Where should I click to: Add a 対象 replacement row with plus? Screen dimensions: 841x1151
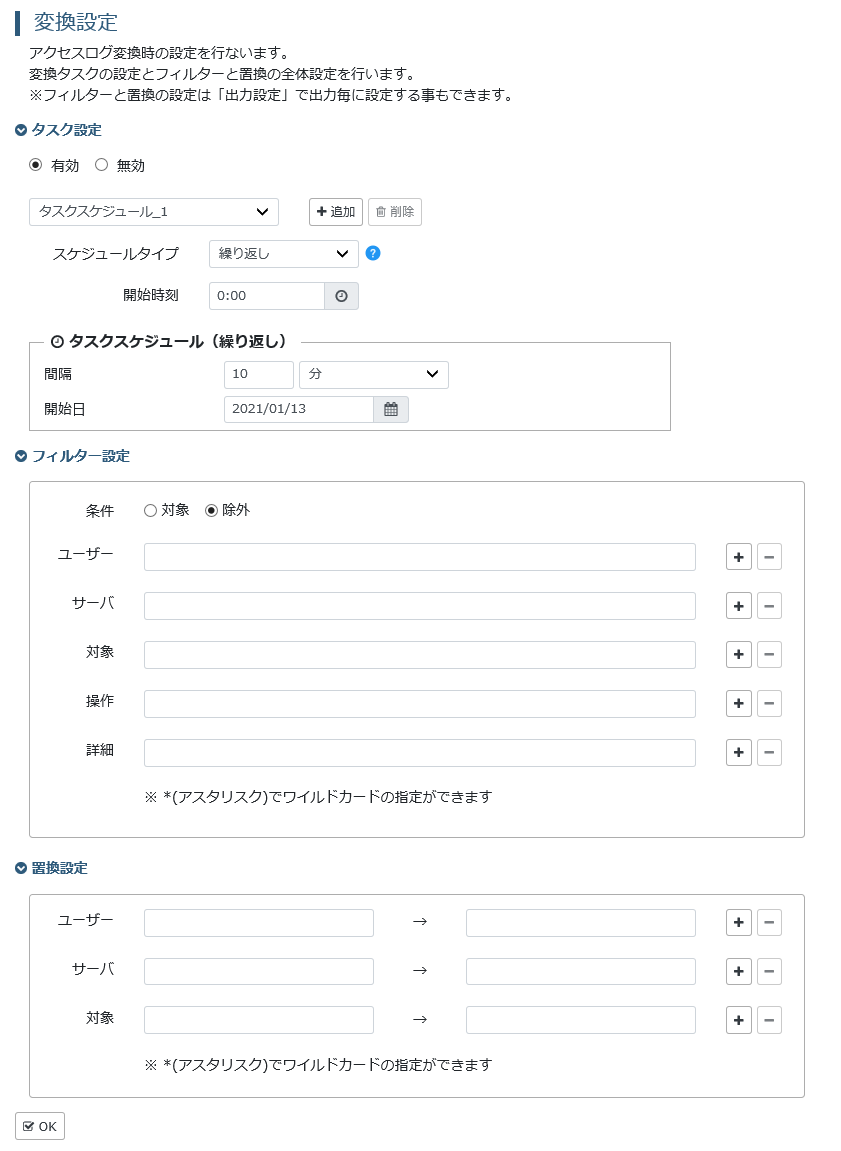pyautogui.click(x=738, y=1020)
